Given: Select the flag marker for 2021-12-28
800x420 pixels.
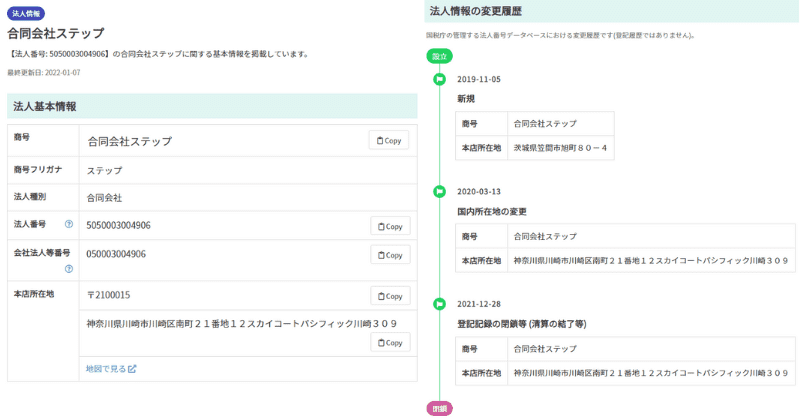Looking at the screenshot, I should tap(439, 303).
